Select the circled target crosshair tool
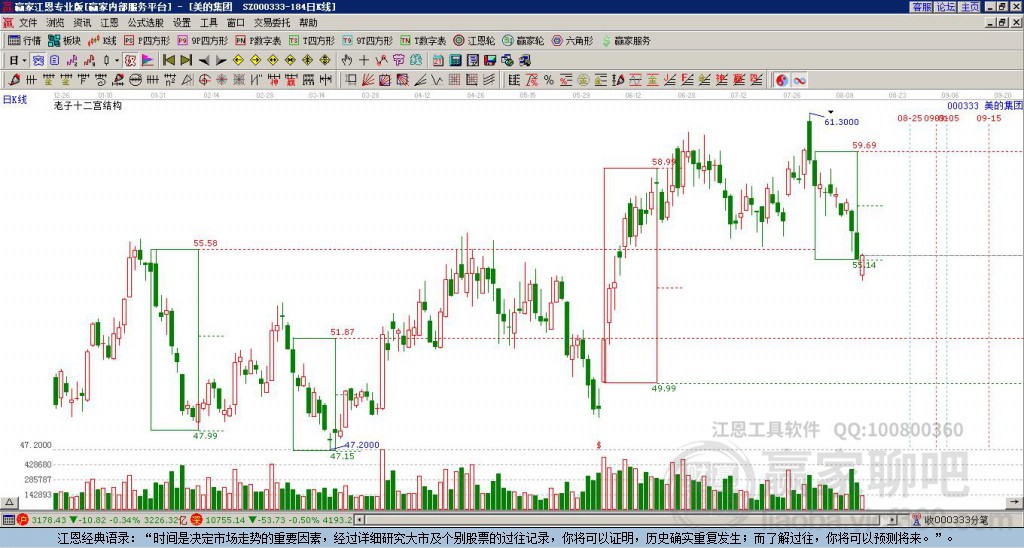Viewport: 1024px width, 548px height. coord(204,80)
